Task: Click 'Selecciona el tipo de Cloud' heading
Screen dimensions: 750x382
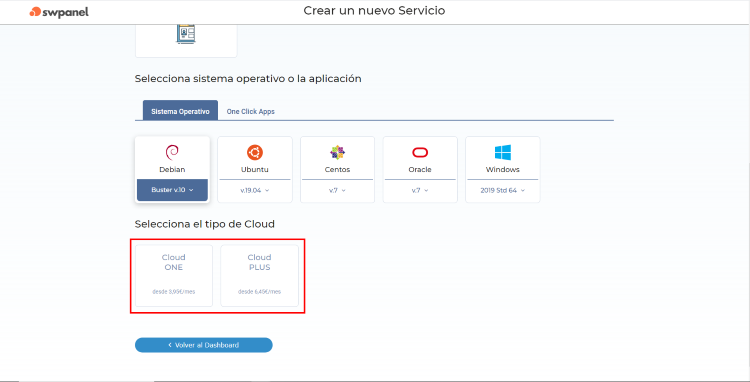Action: (205, 224)
